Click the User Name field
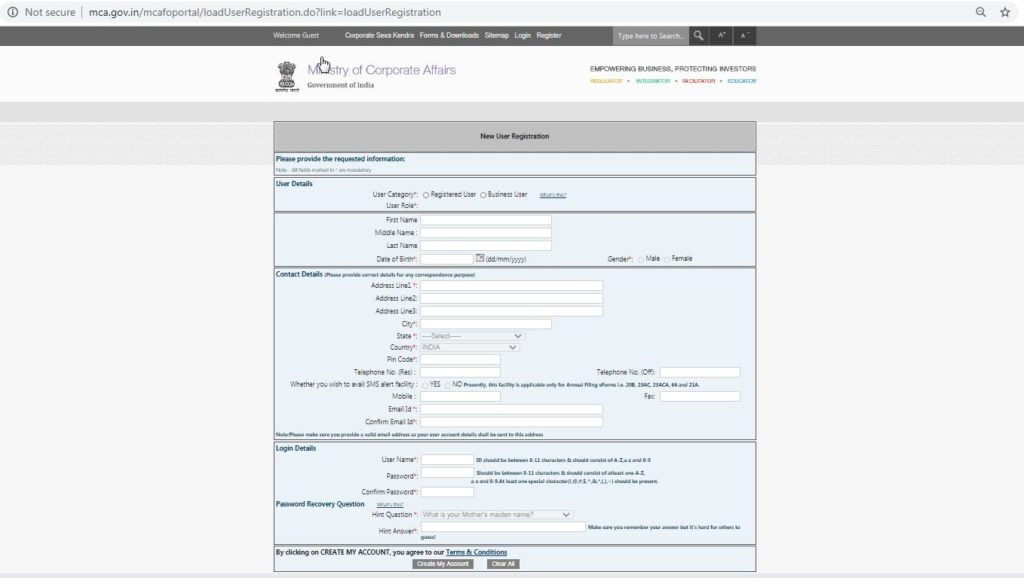 (447, 460)
